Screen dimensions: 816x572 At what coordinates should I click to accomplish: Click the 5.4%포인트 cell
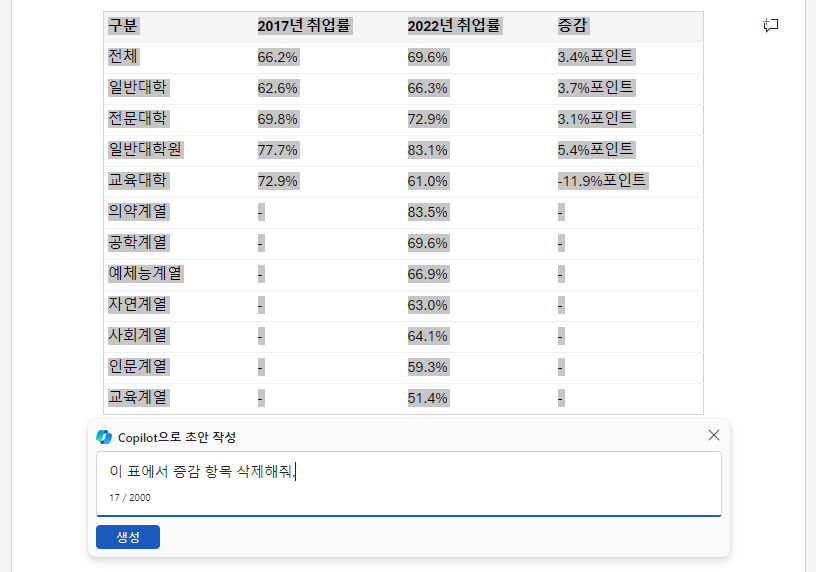coord(596,149)
